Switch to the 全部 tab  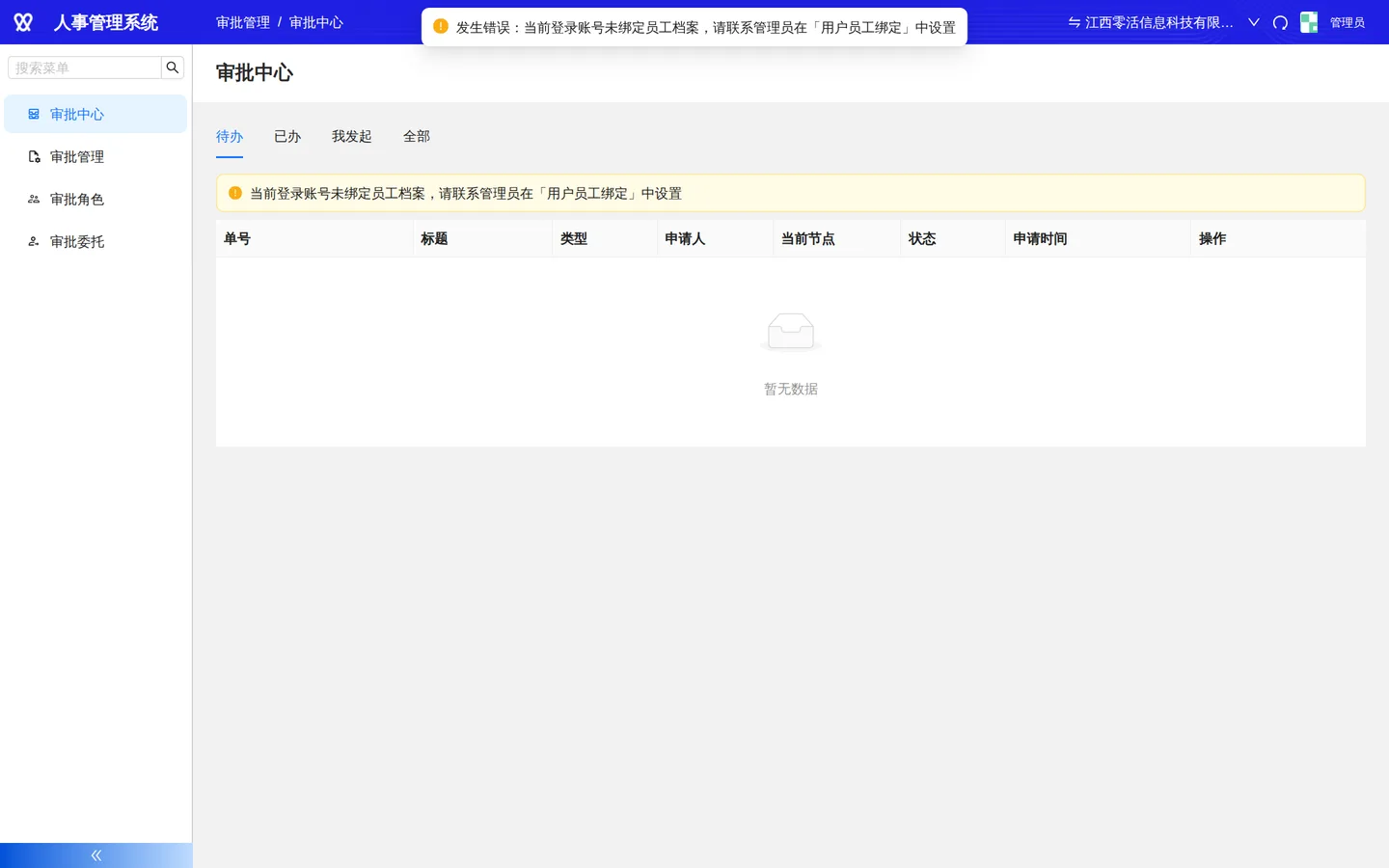[x=417, y=136]
